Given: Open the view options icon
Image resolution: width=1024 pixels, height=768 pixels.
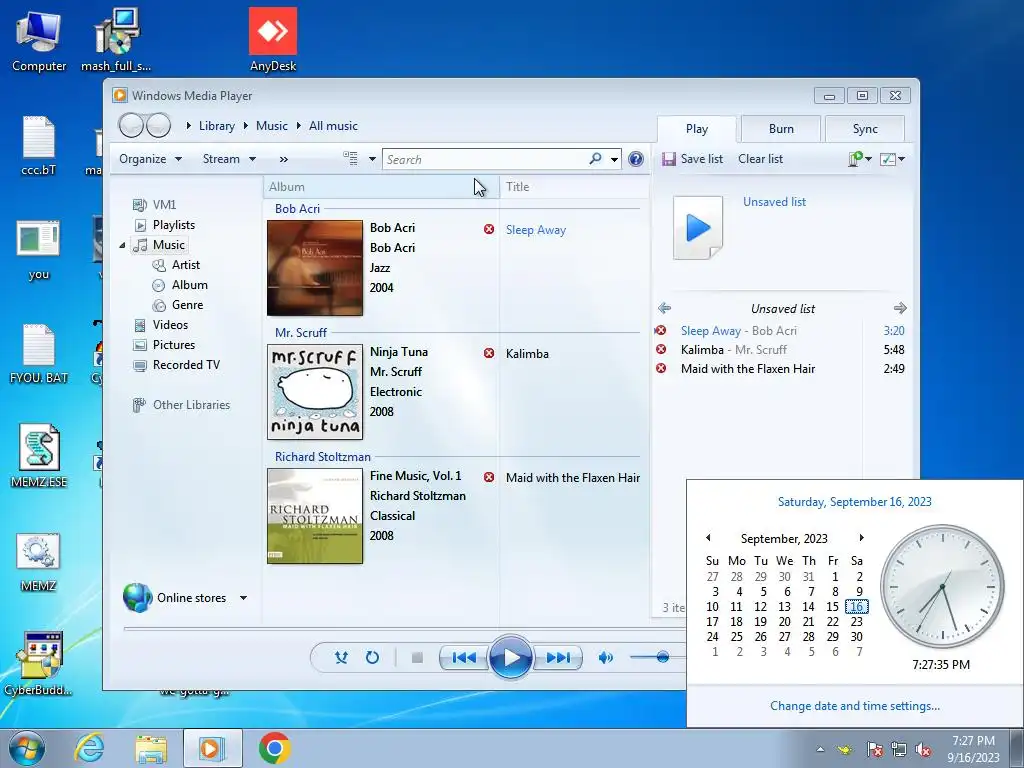Looking at the screenshot, I should (351, 159).
